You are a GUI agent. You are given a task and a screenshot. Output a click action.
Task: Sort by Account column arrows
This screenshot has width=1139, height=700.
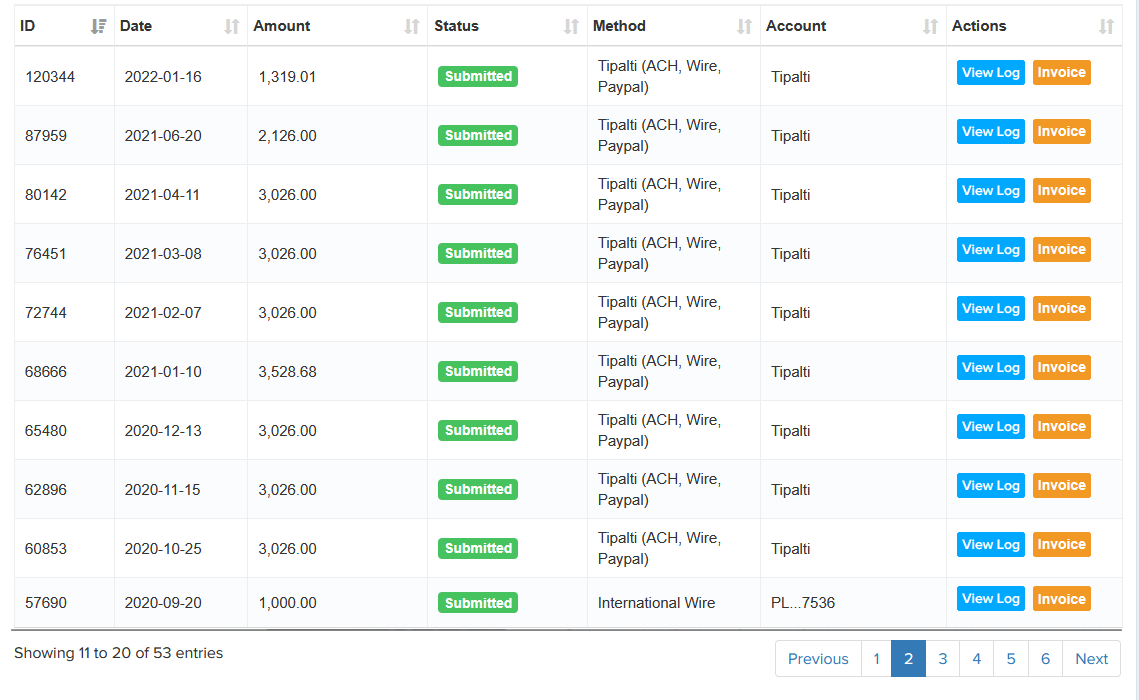pos(930,27)
